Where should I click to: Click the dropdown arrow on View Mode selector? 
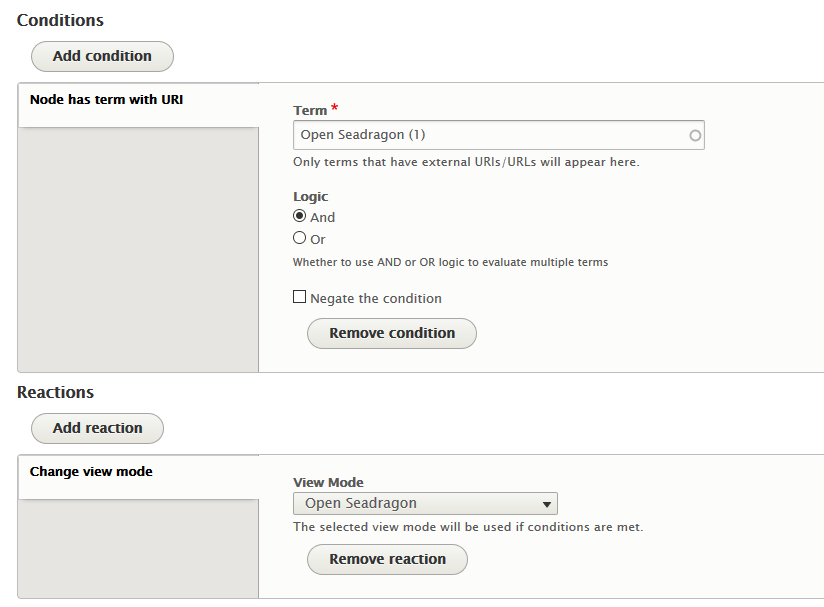point(545,503)
